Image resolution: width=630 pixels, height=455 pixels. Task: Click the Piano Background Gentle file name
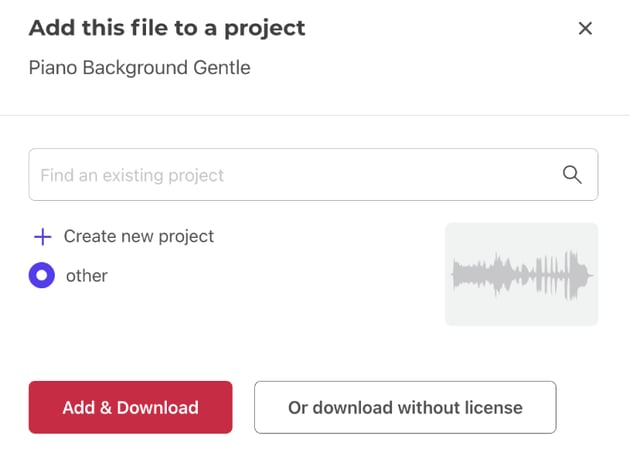pyautogui.click(x=139, y=68)
